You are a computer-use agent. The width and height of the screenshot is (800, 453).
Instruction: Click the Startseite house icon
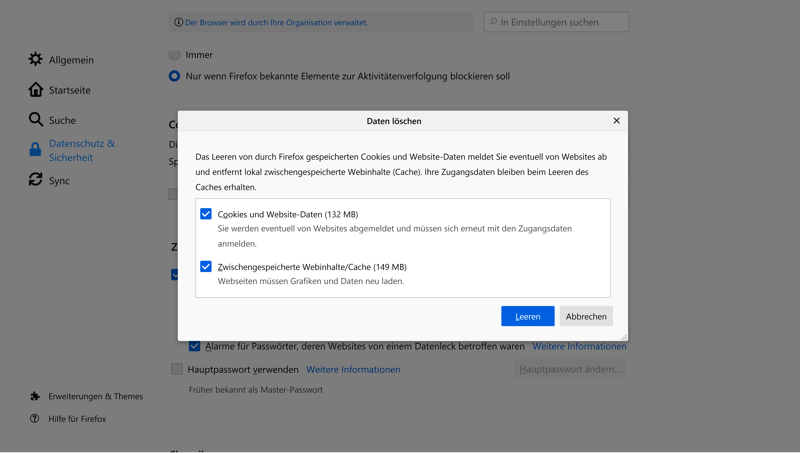(36, 90)
